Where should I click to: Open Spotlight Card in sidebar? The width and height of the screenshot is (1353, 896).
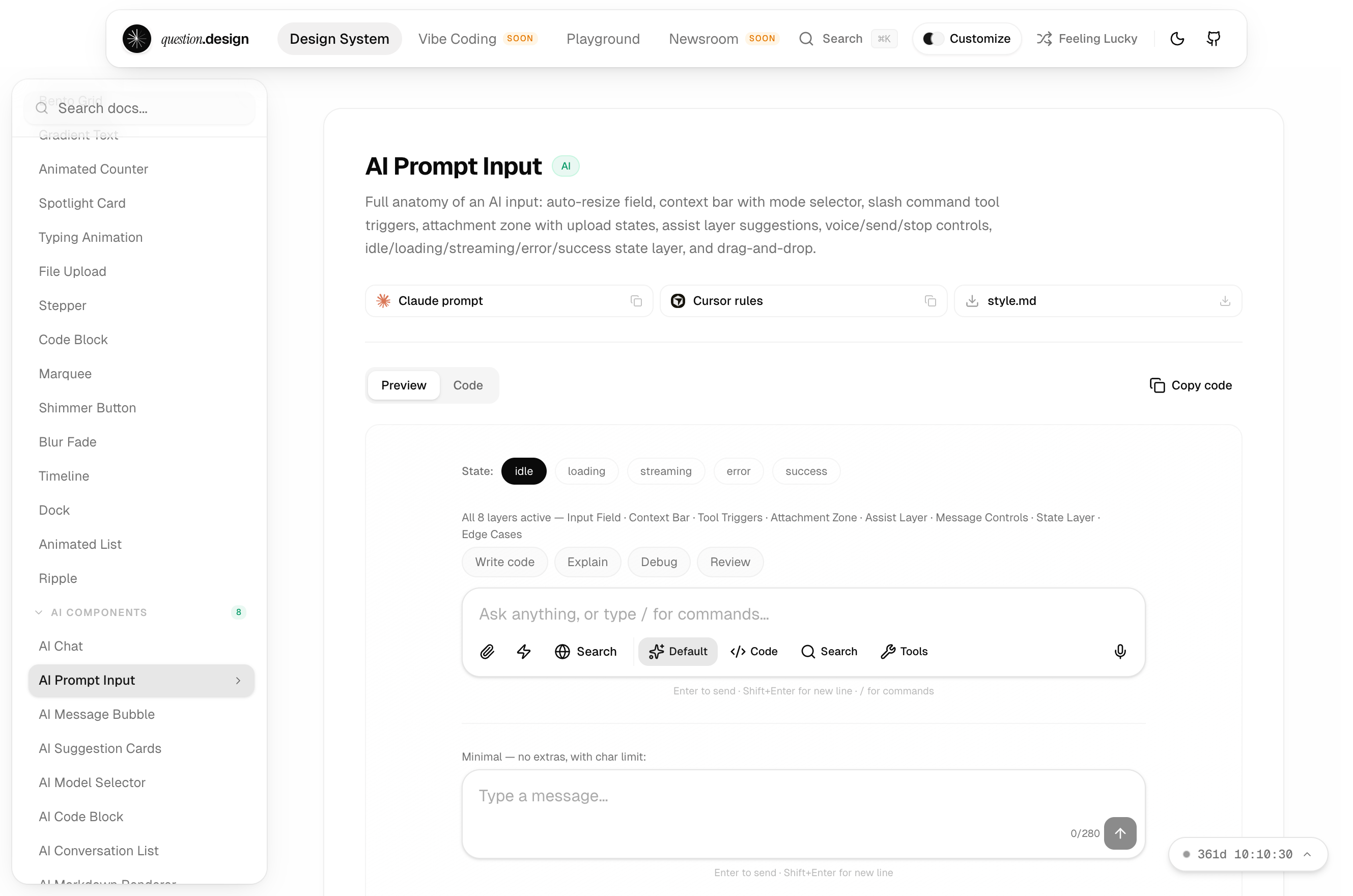[141, 204]
